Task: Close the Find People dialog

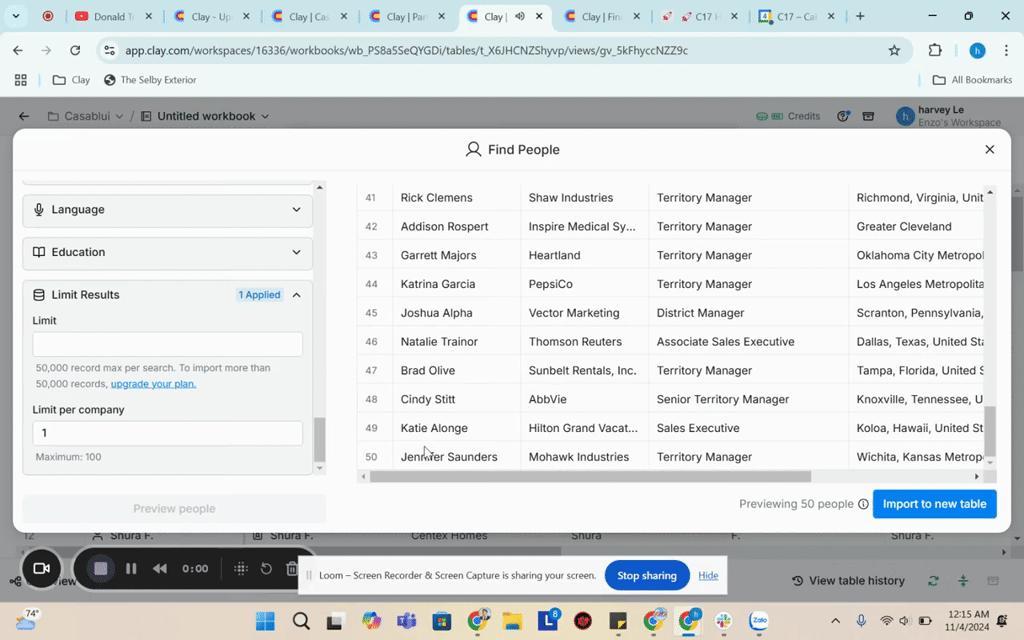Action: click(989, 149)
